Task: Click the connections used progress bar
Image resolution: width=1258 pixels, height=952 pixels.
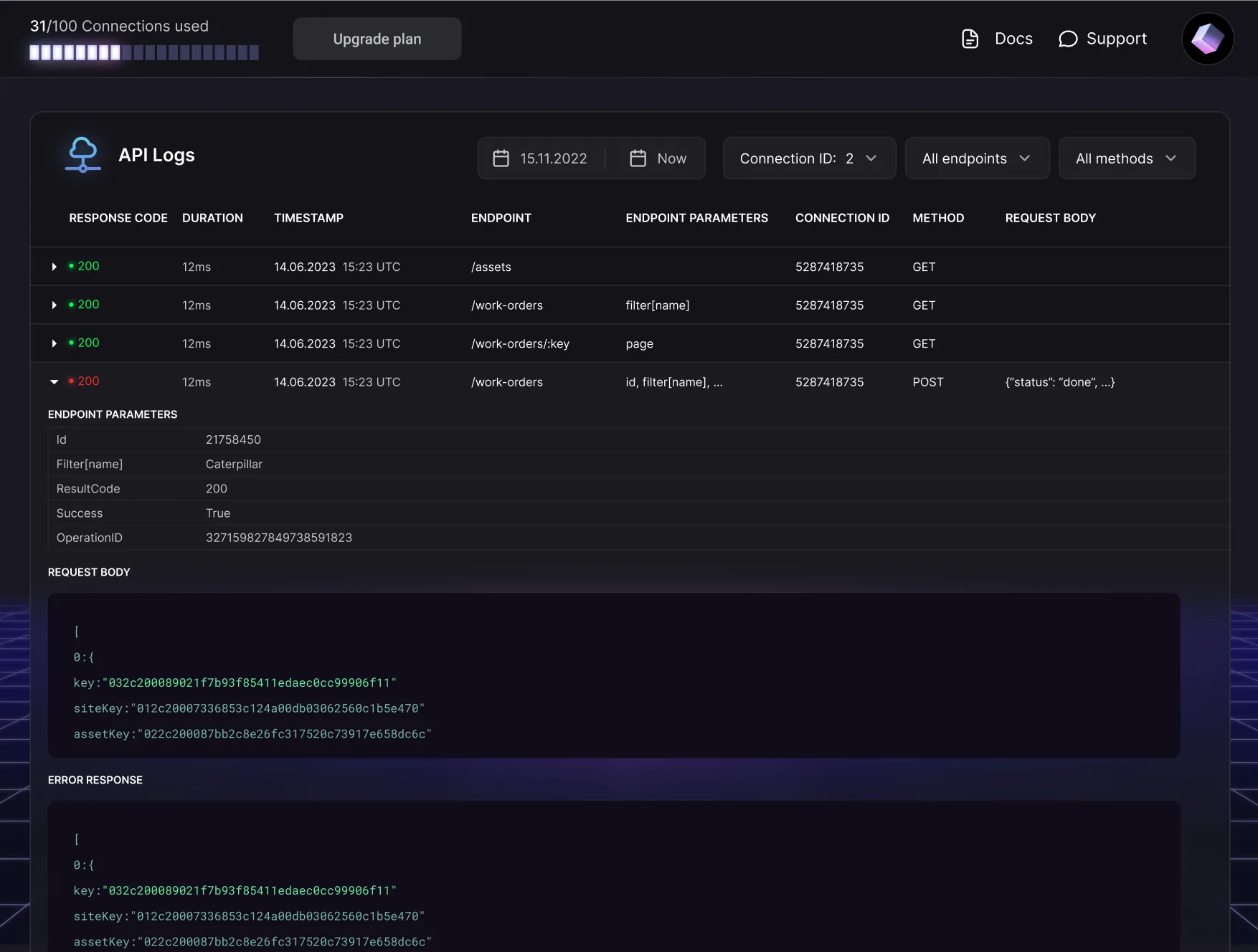Action: click(x=144, y=52)
